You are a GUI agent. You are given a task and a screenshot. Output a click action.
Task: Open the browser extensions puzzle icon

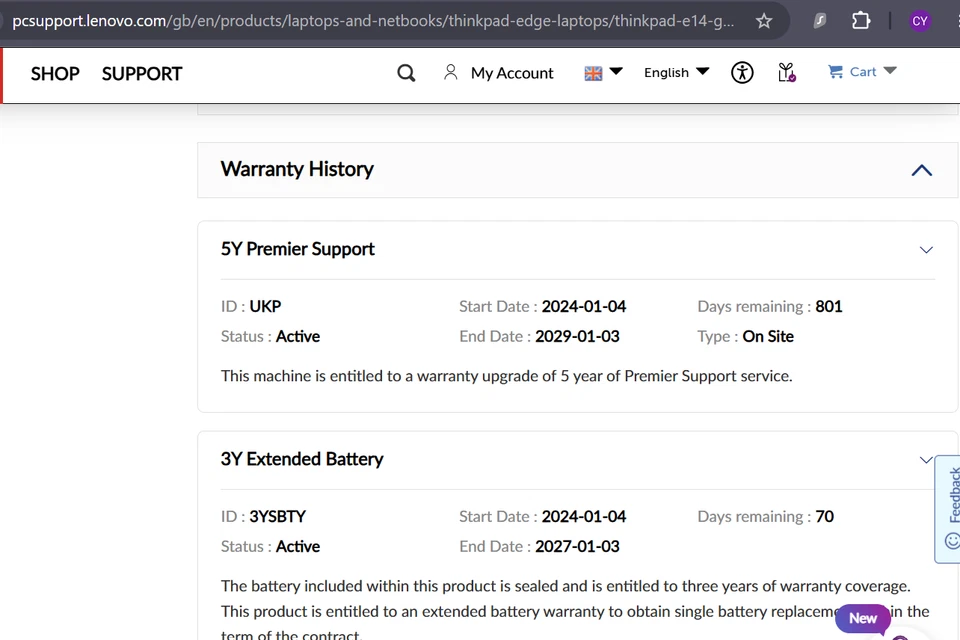[x=861, y=21]
